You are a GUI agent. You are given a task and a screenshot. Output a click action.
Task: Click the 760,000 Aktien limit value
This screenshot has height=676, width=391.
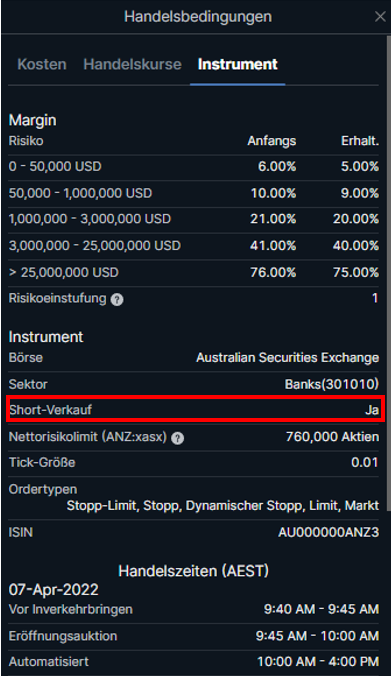click(x=332, y=437)
